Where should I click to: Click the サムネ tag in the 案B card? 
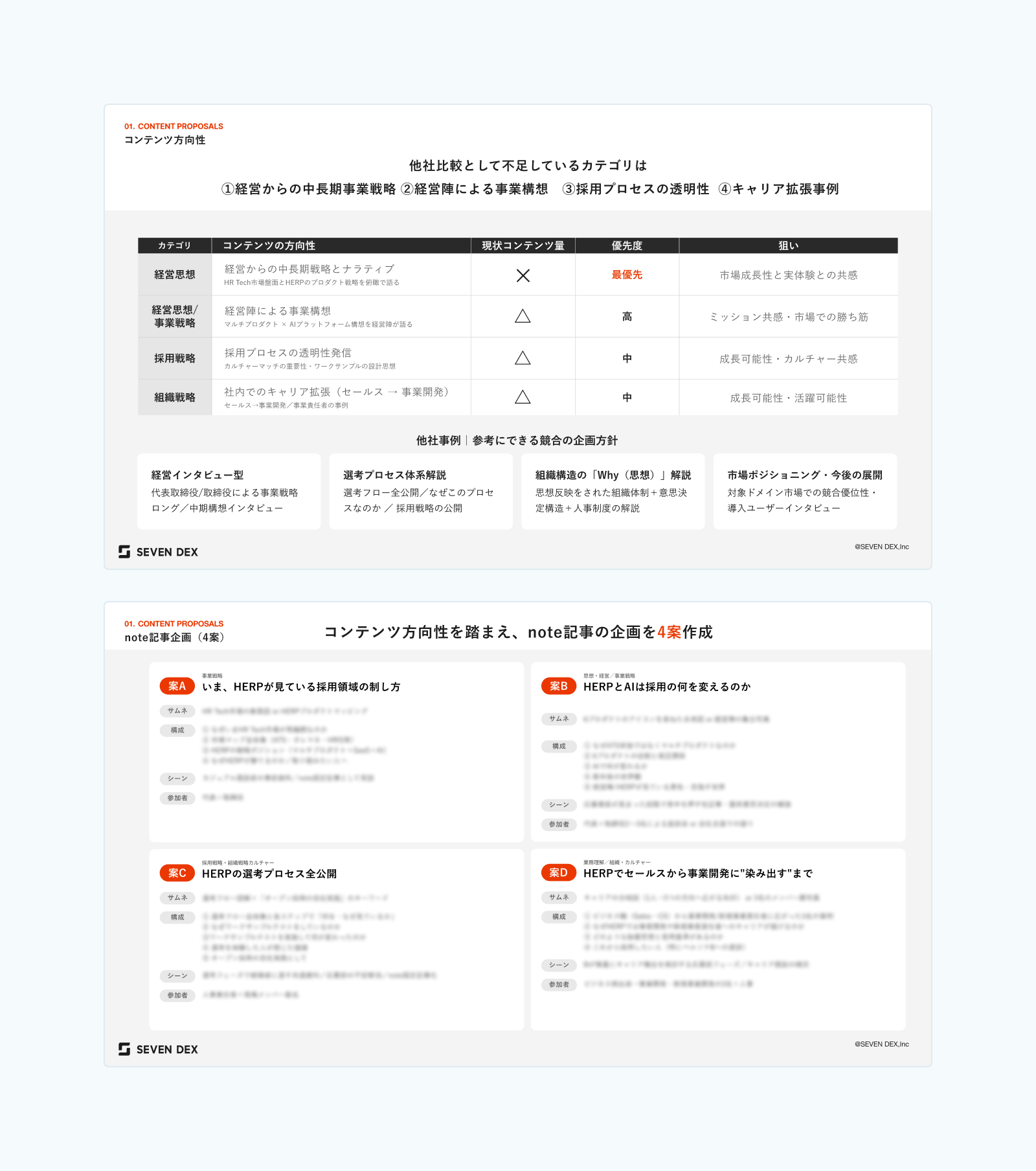click(x=559, y=719)
